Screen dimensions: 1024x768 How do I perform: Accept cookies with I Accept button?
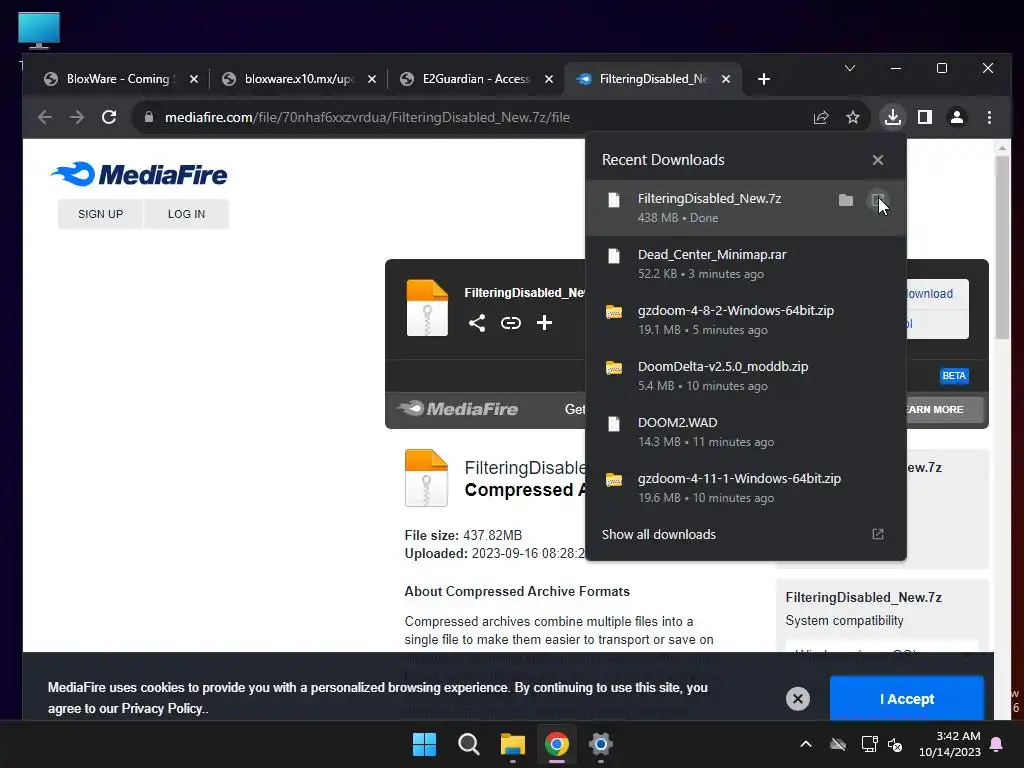pos(906,699)
